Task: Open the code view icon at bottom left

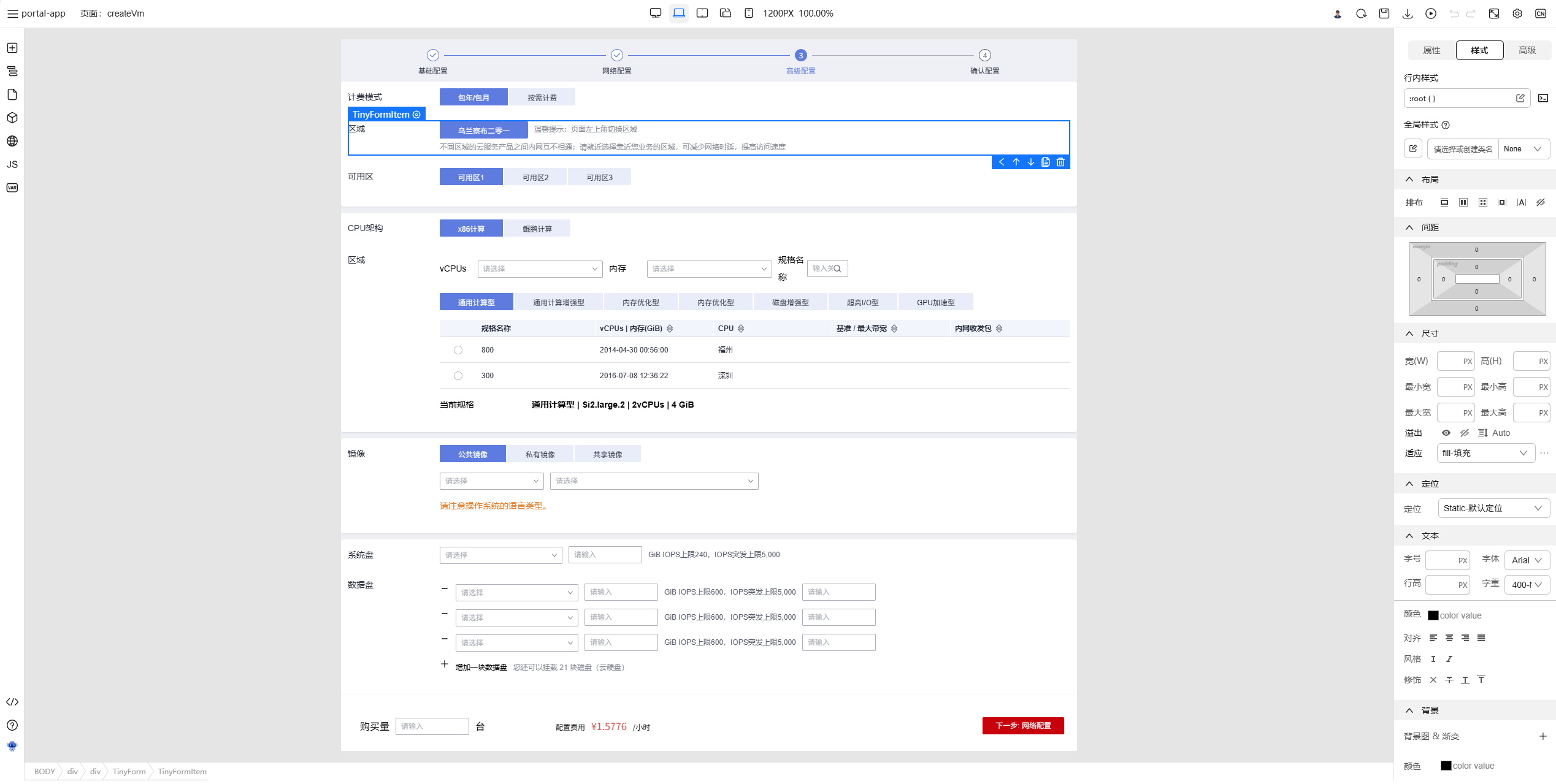Action: [12, 702]
